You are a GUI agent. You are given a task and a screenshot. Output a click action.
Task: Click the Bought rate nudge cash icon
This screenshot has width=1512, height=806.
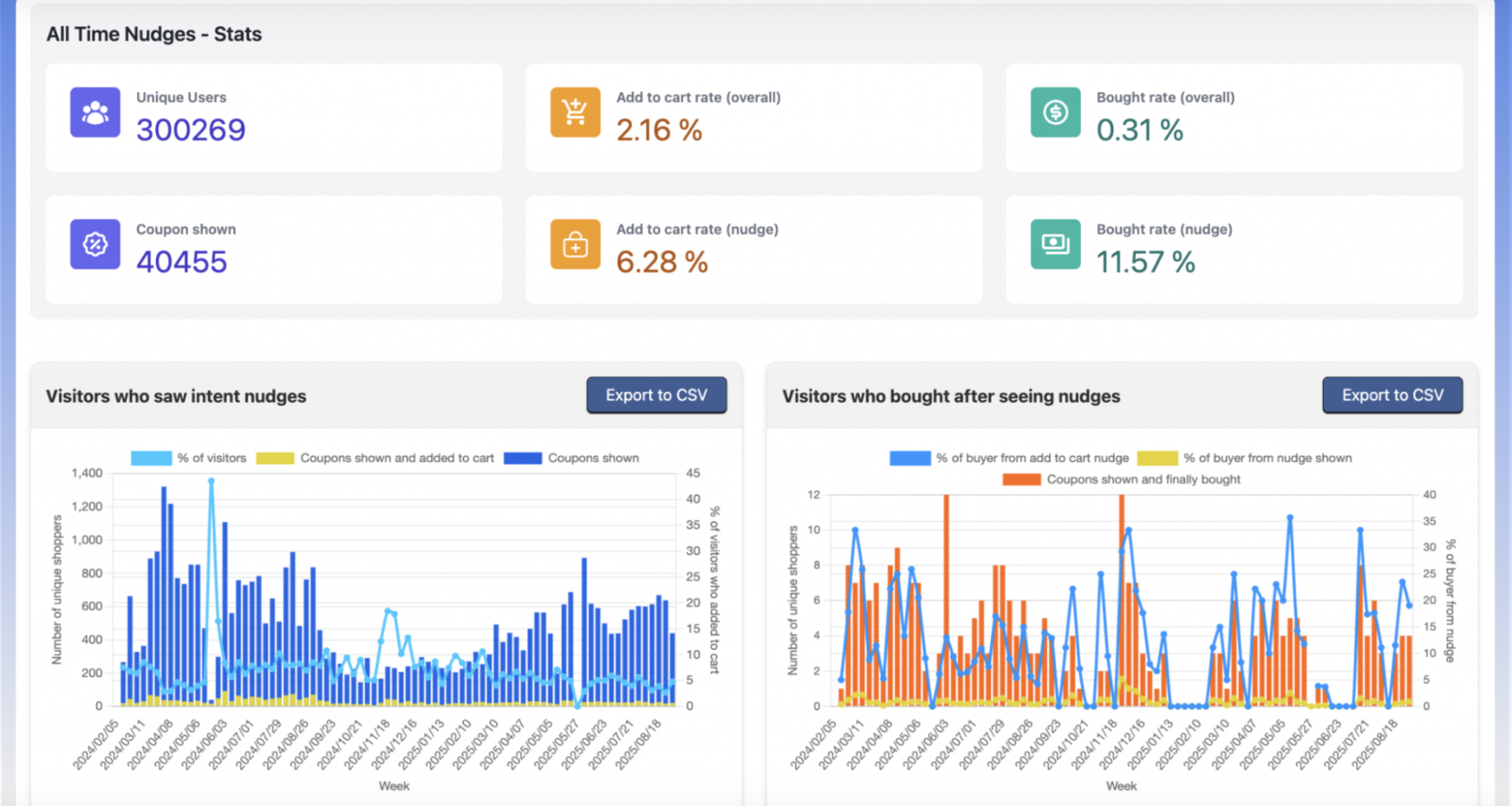click(x=1055, y=244)
